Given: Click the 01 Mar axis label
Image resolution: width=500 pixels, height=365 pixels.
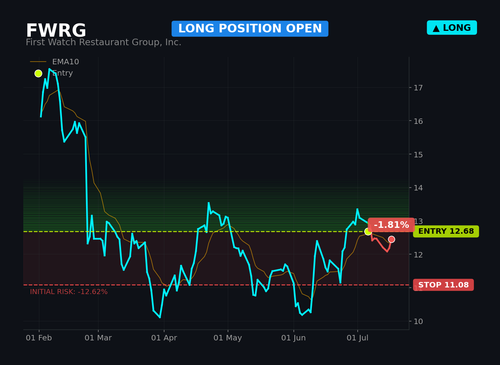Looking at the screenshot, I should click(x=98, y=338).
